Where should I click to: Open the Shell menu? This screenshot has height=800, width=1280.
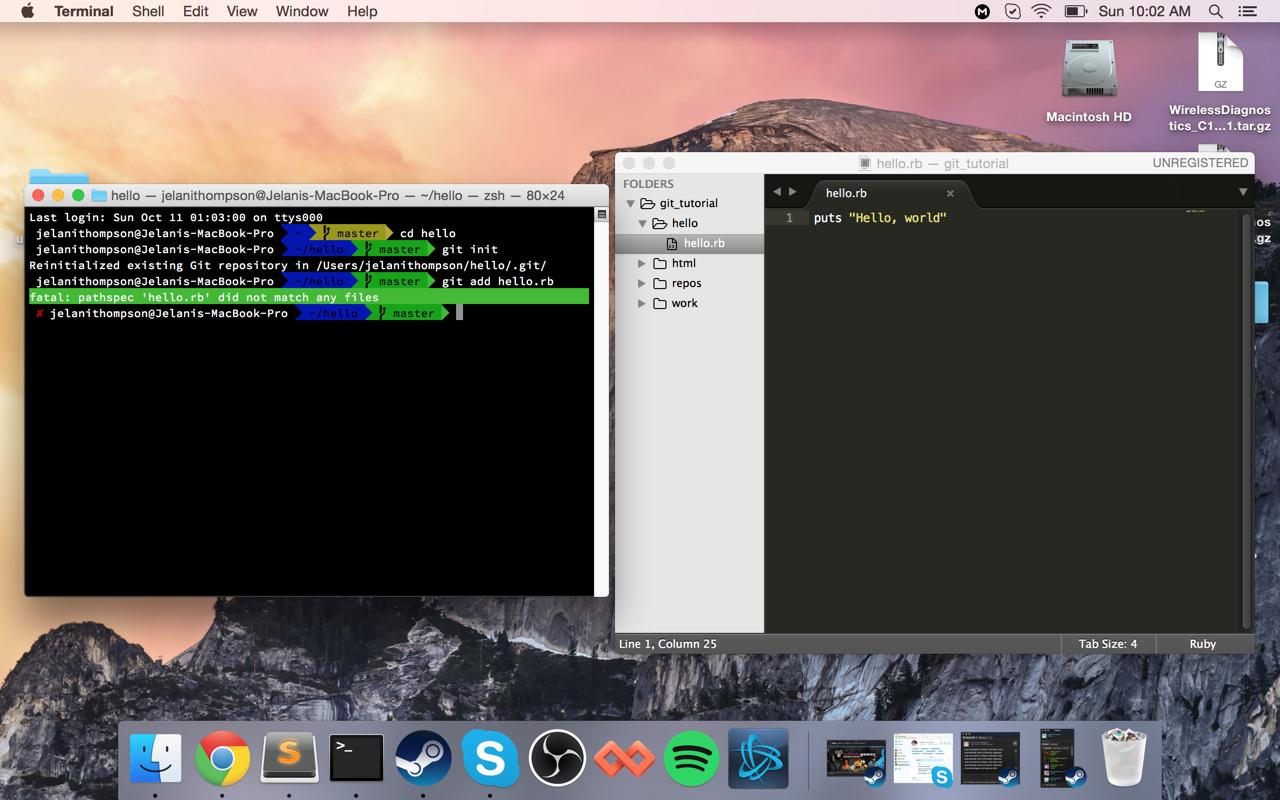tap(148, 11)
